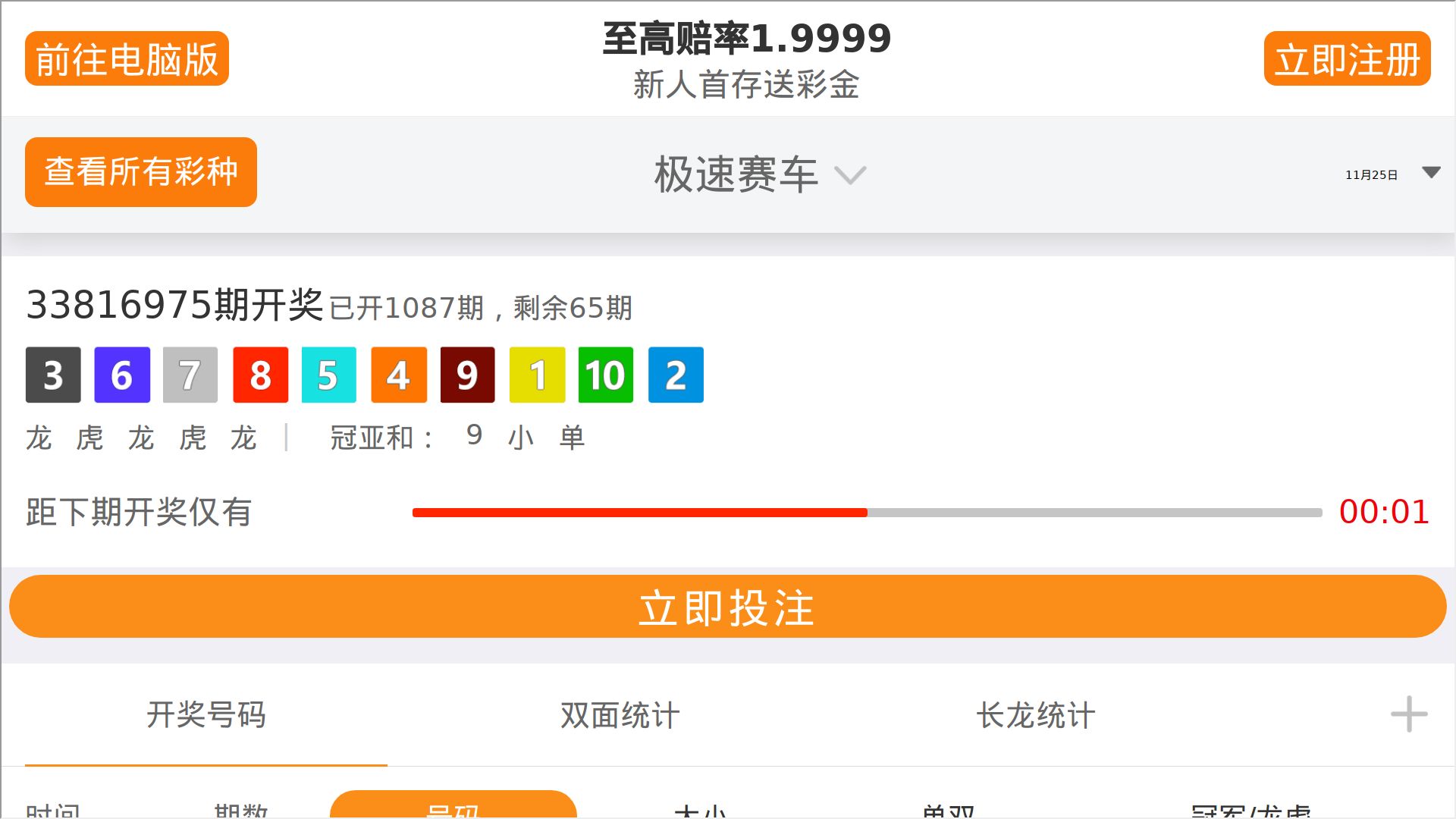Click the orange number 4 ball
The width and height of the screenshot is (1456, 819).
tap(399, 375)
